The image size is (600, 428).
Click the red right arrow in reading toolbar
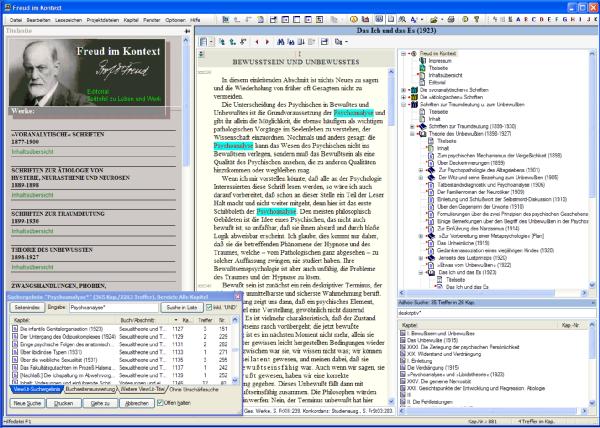point(267,42)
